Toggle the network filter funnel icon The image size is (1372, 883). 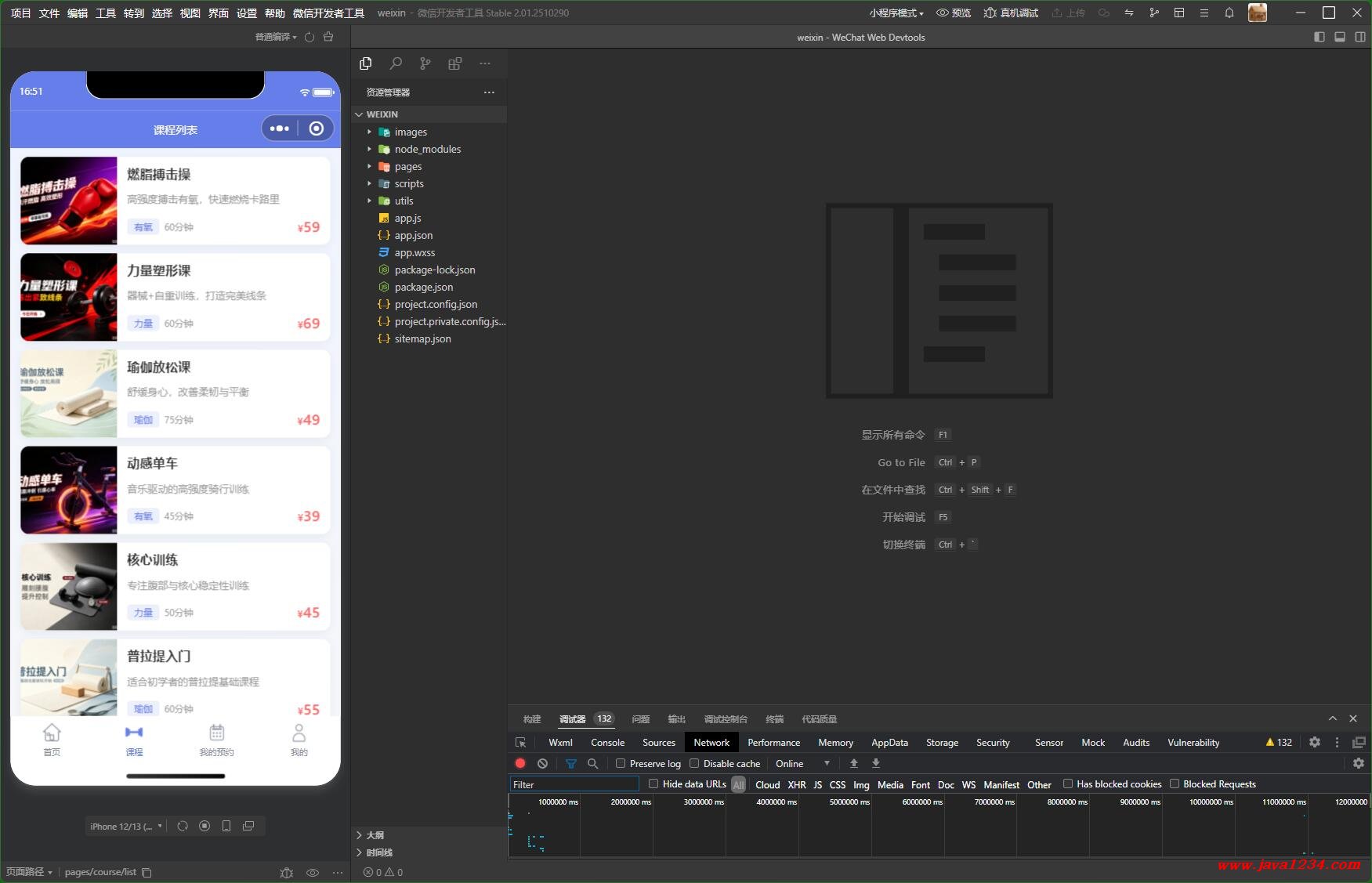(571, 763)
